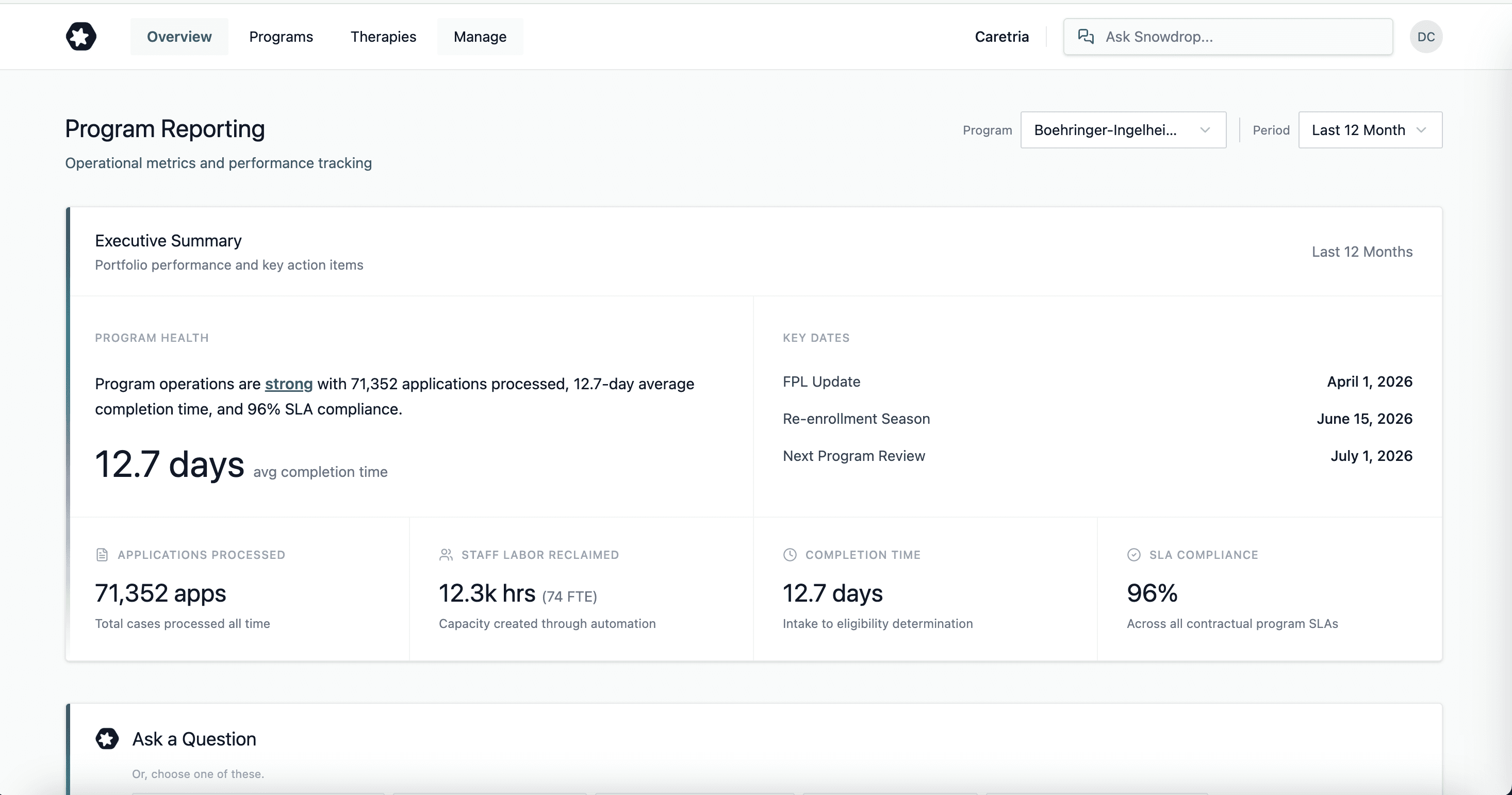Click the Caretria label
1512x795 pixels.
point(1002,37)
